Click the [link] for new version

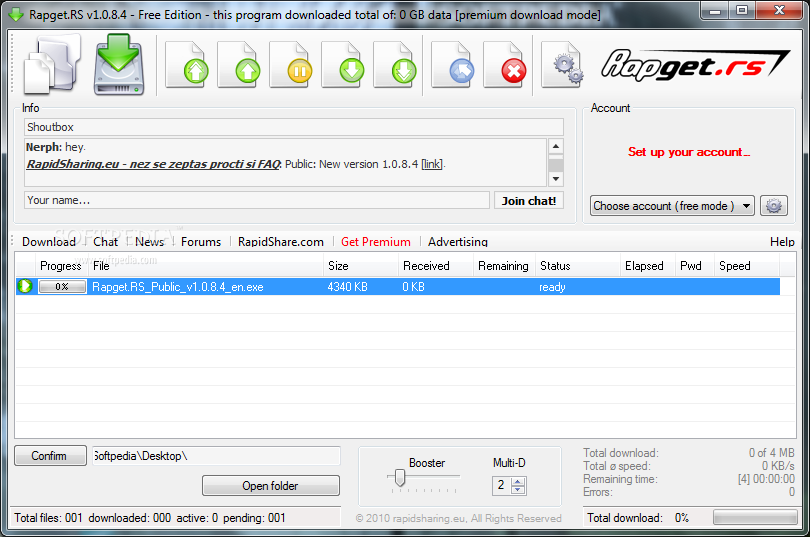(x=432, y=164)
